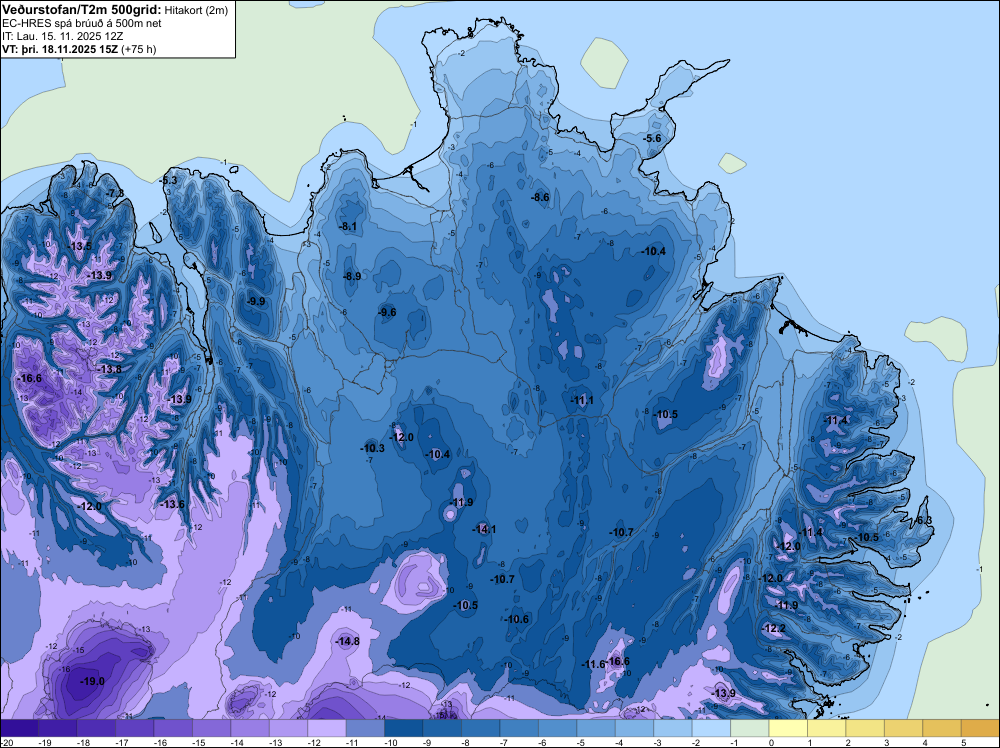Click the -9.9 temperature label
Image resolution: width=1000 pixels, height=748 pixels.
click(x=256, y=301)
